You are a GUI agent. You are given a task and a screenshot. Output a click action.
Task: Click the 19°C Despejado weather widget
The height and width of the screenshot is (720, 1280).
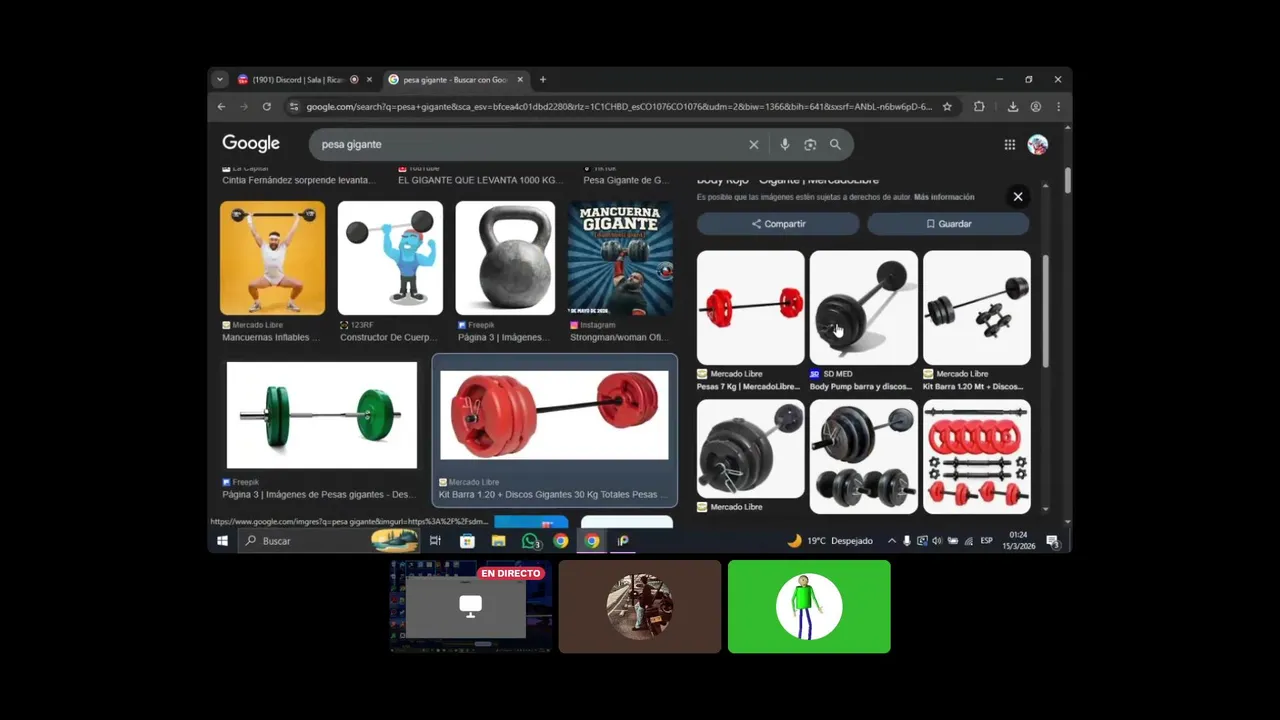point(831,541)
